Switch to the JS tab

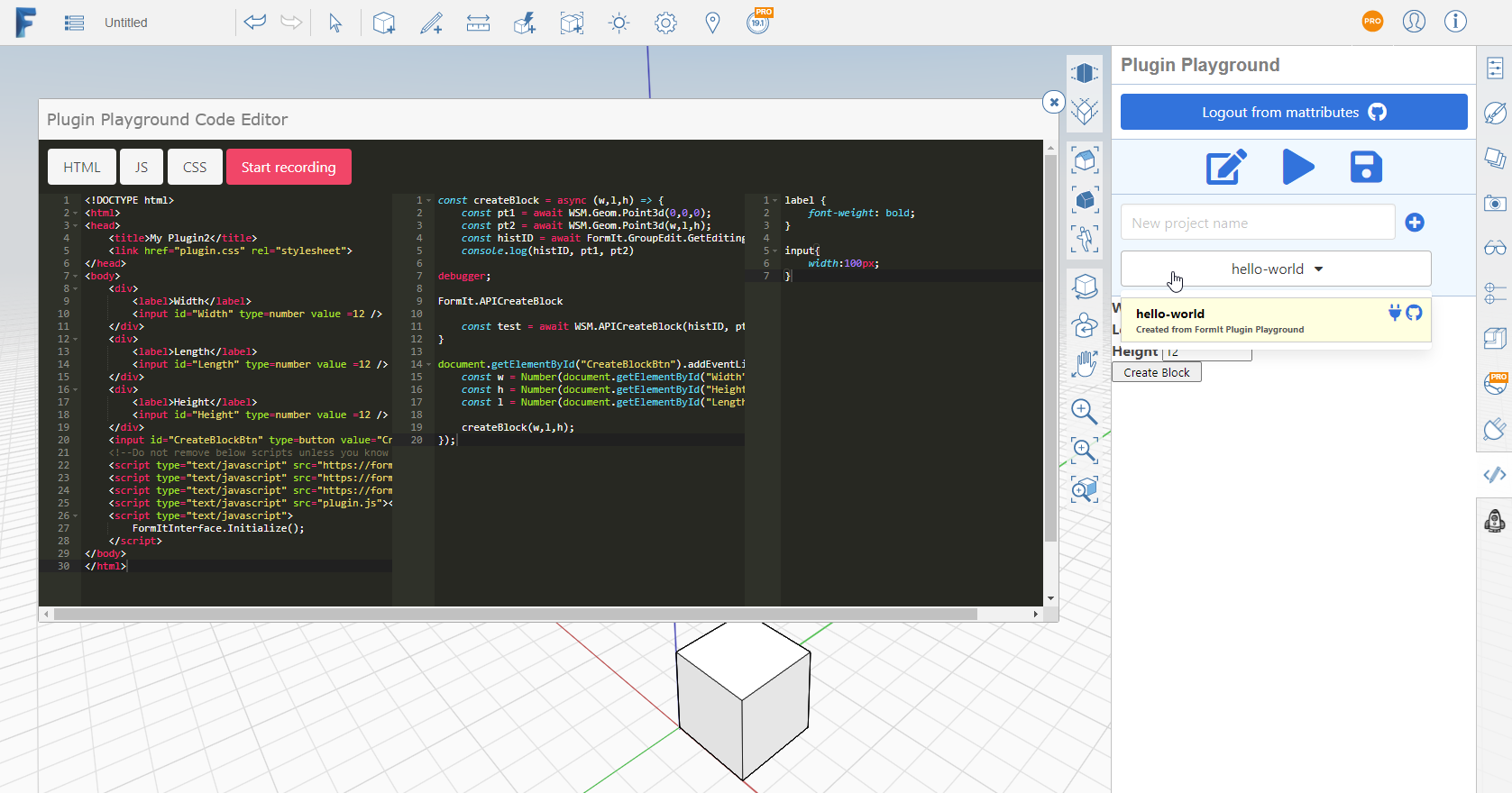[x=142, y=167]
